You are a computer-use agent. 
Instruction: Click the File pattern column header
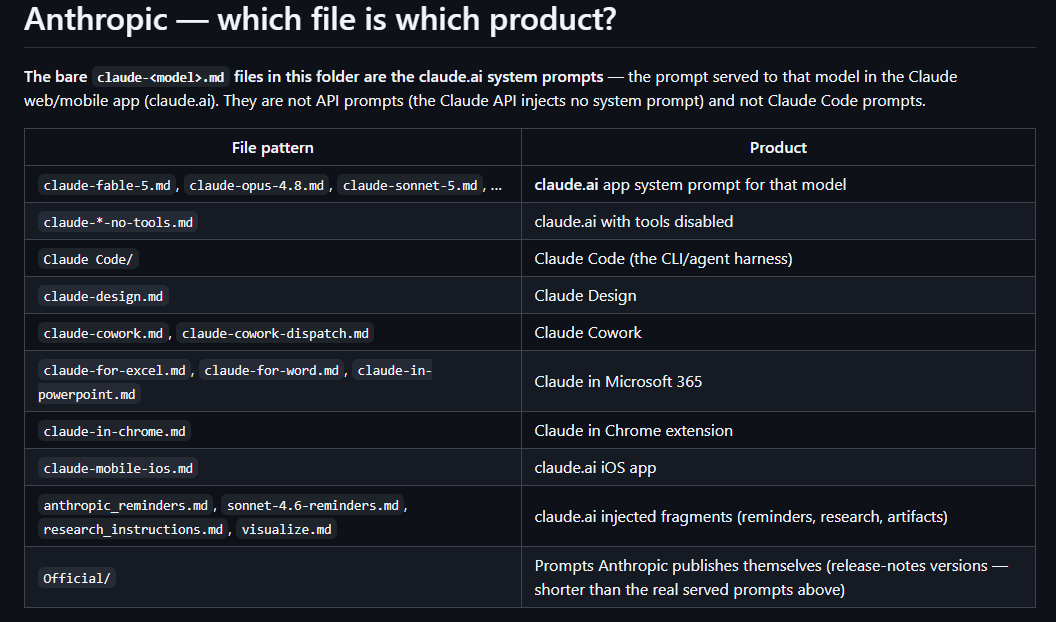273,147
